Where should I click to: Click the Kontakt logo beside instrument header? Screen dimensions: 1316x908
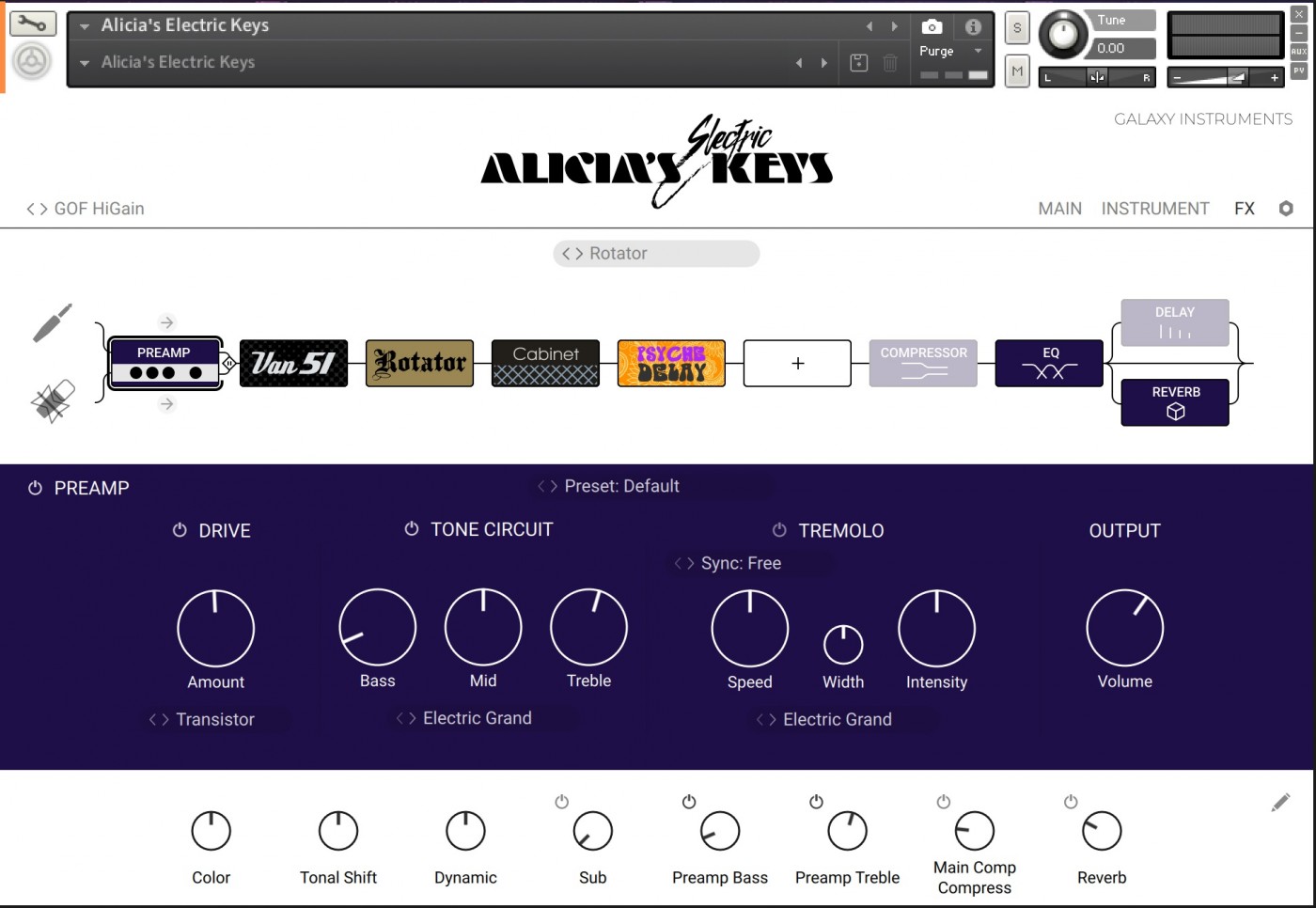(32, 62)
